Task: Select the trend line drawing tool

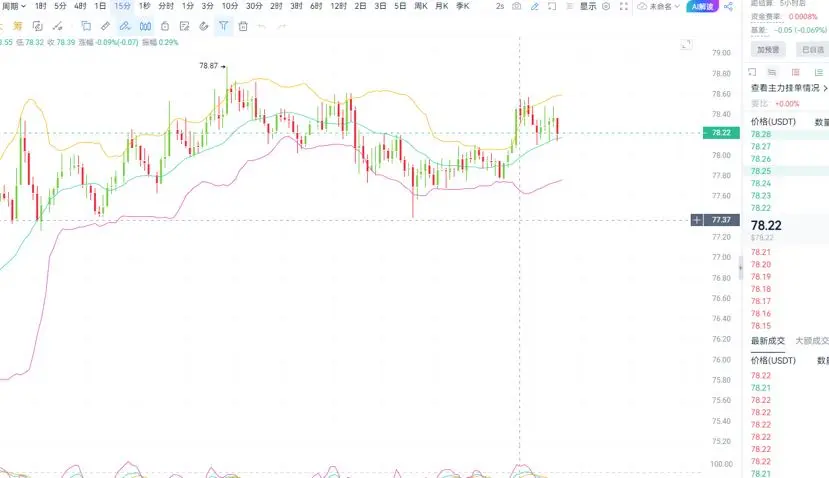Action: coord(58,26)
